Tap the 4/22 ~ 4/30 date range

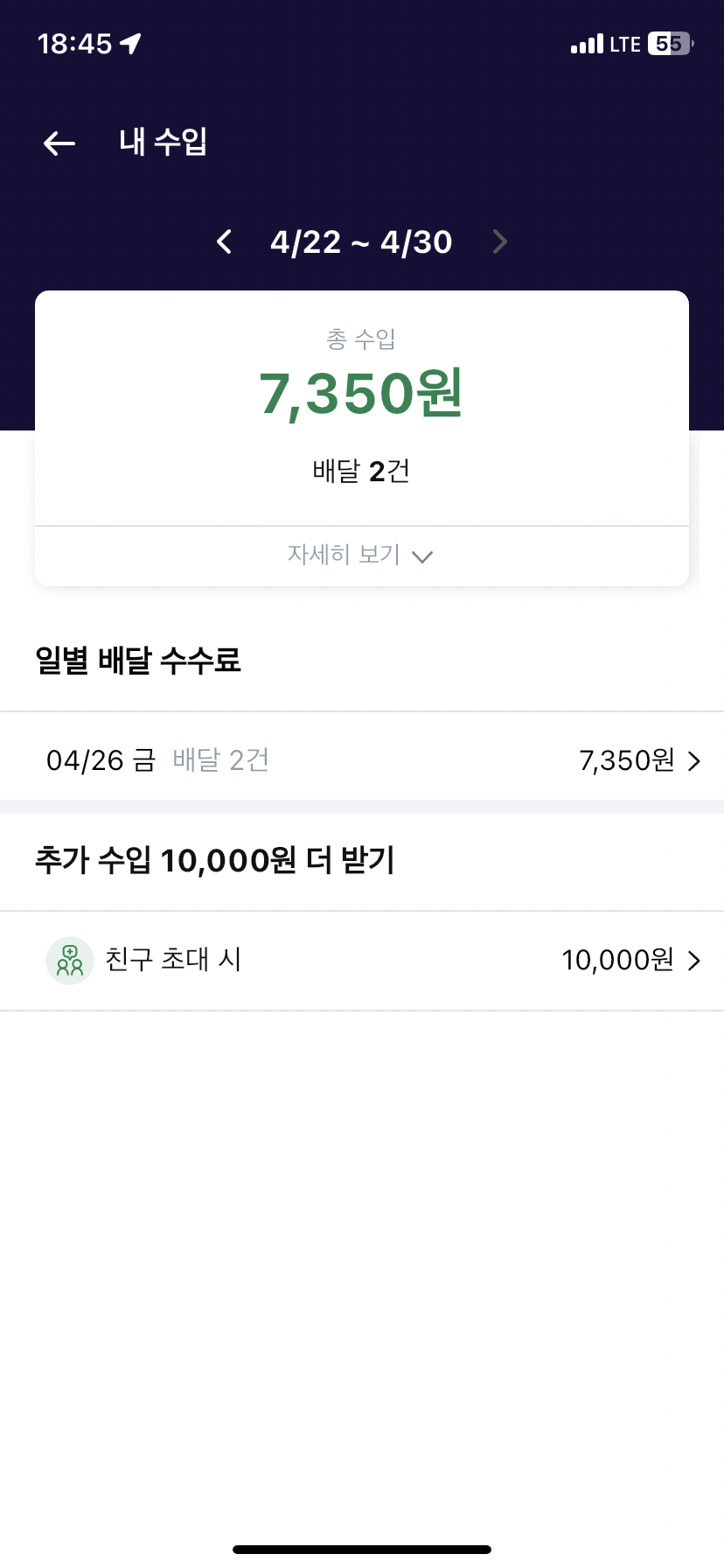point(361,242)
